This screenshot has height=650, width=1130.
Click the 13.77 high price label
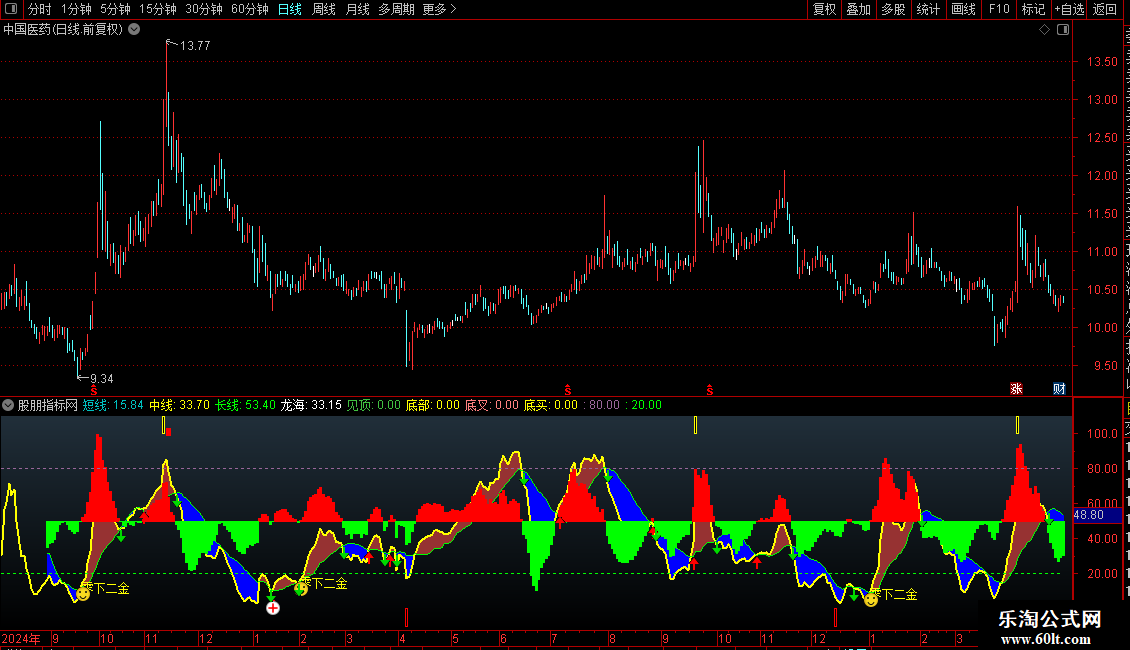pyautogui.click(x=195, y=45)
